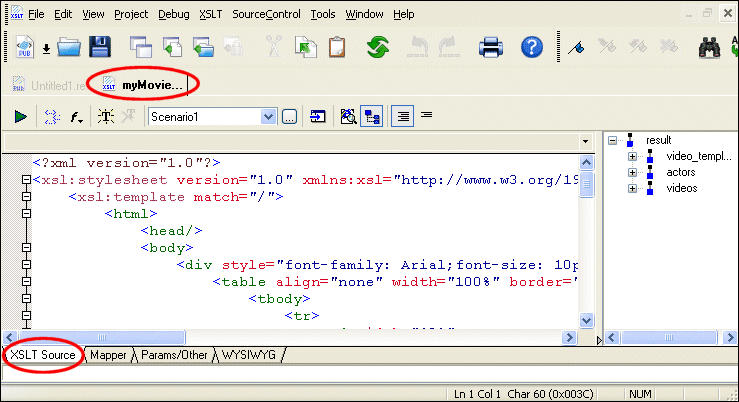Screen dimensions: 739x402
Task: Open the Scenario1 dropdown list
Action: (x=268, y=117)
